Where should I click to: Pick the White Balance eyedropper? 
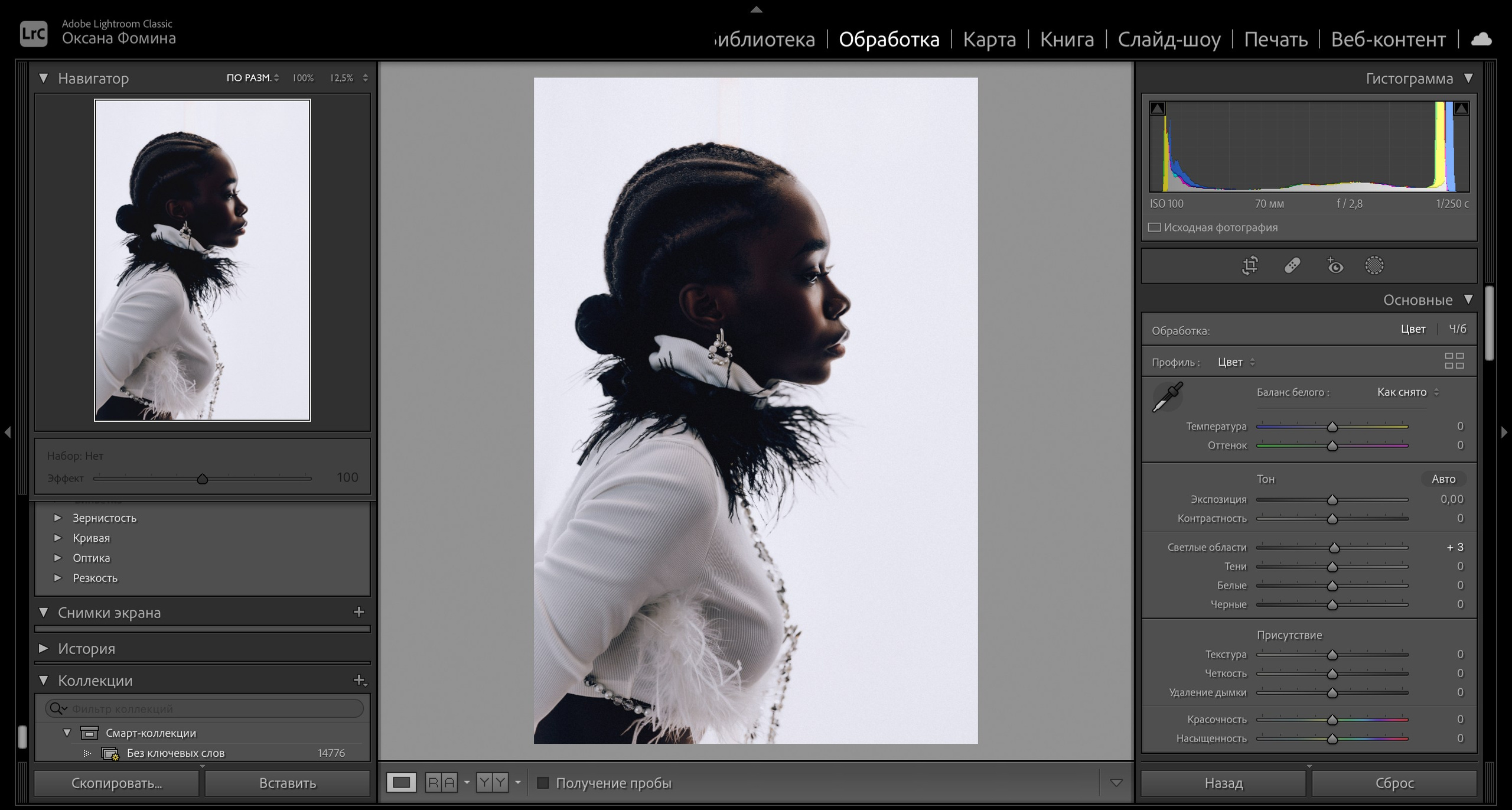pos(1168,396)
